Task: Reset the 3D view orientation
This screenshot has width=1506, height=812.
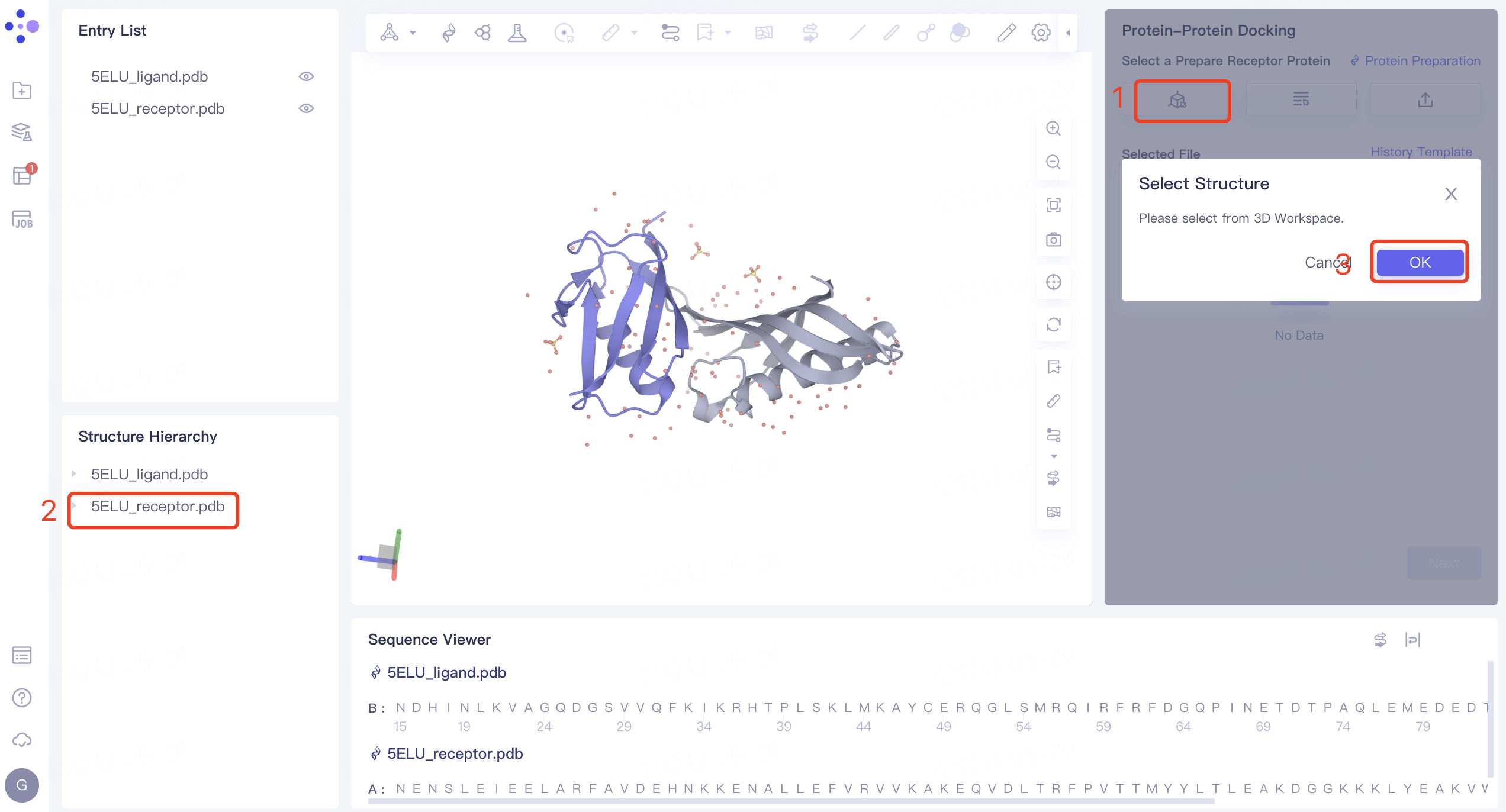Action: [1053, 325]
